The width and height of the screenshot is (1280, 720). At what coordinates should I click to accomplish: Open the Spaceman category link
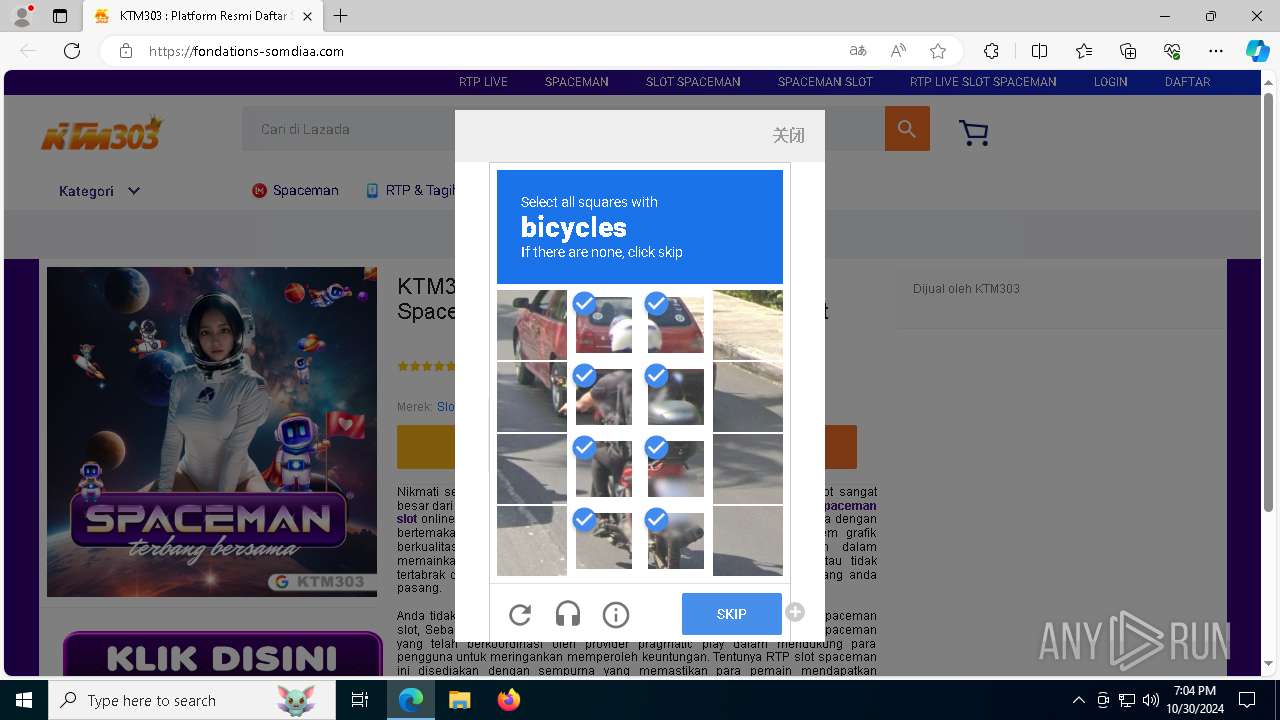(295, 190)
